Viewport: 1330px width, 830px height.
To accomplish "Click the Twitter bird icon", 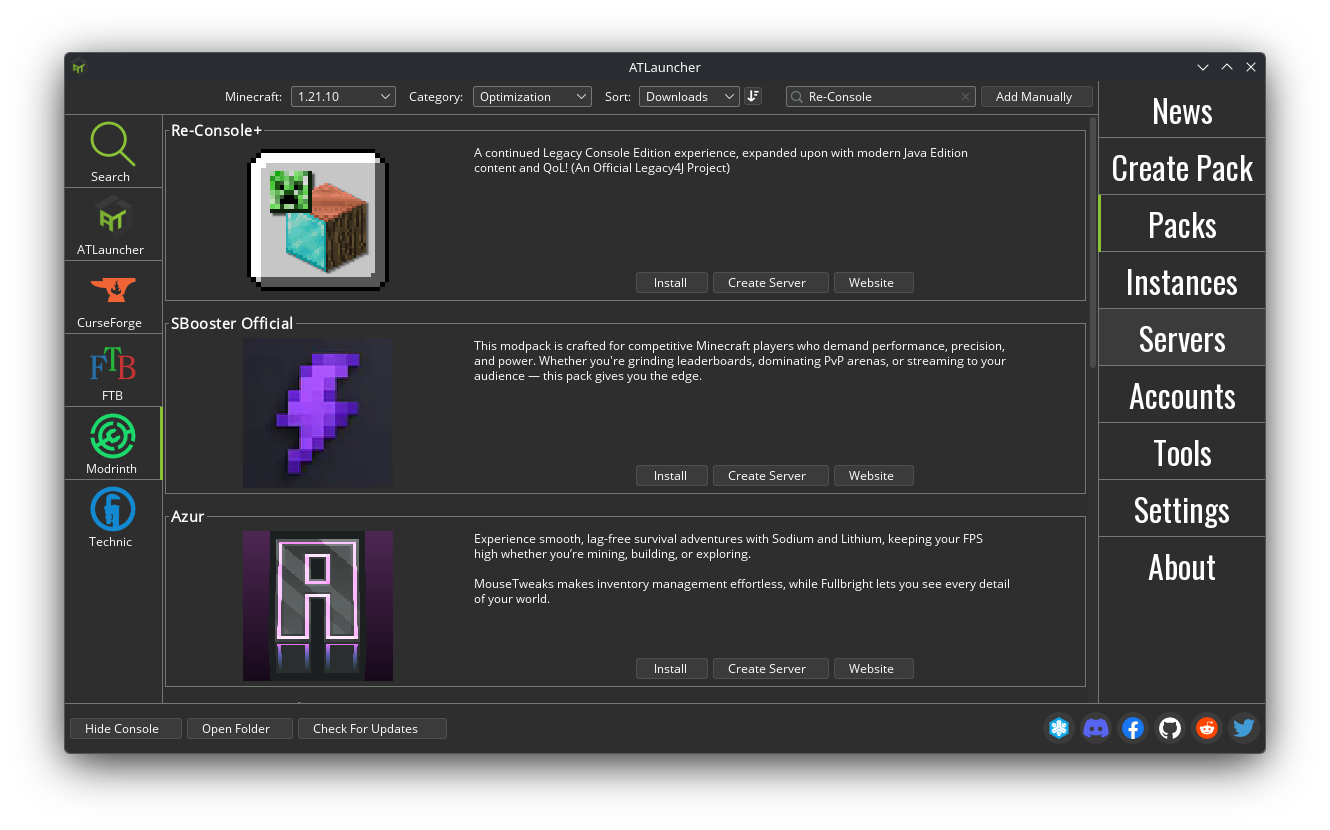I will click(1243, 728).
